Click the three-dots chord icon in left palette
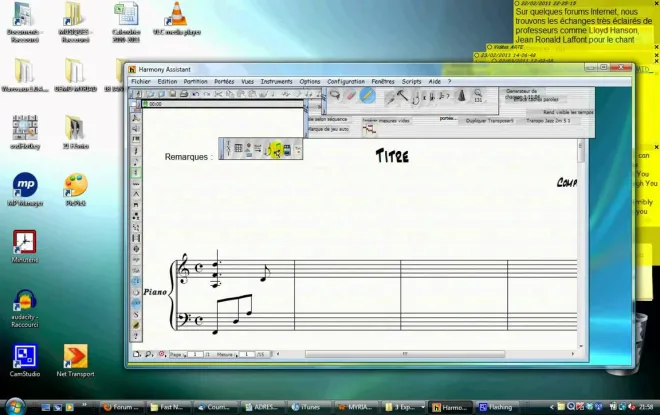 pyautogui.click(x=136, y=216)
